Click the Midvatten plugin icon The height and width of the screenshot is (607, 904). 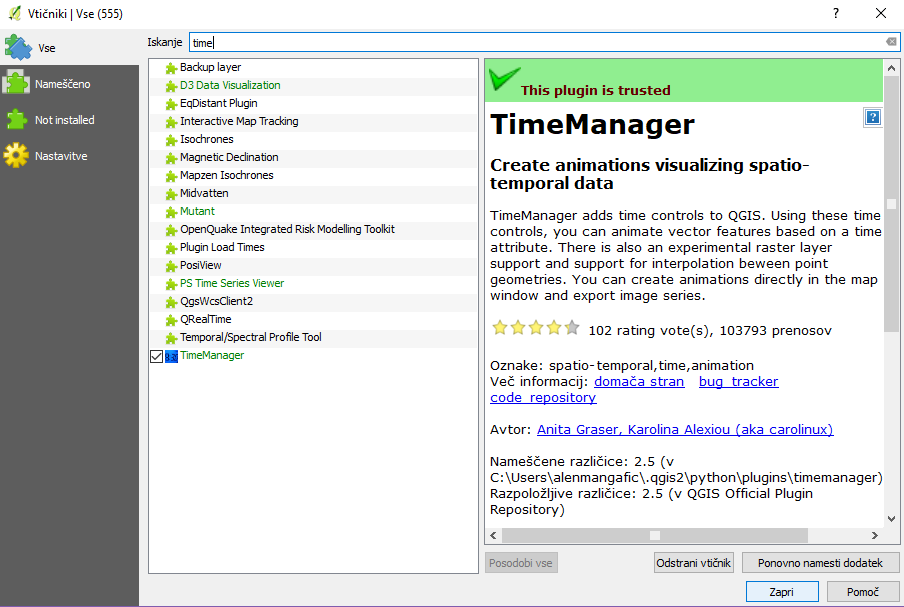click(171, 194)
